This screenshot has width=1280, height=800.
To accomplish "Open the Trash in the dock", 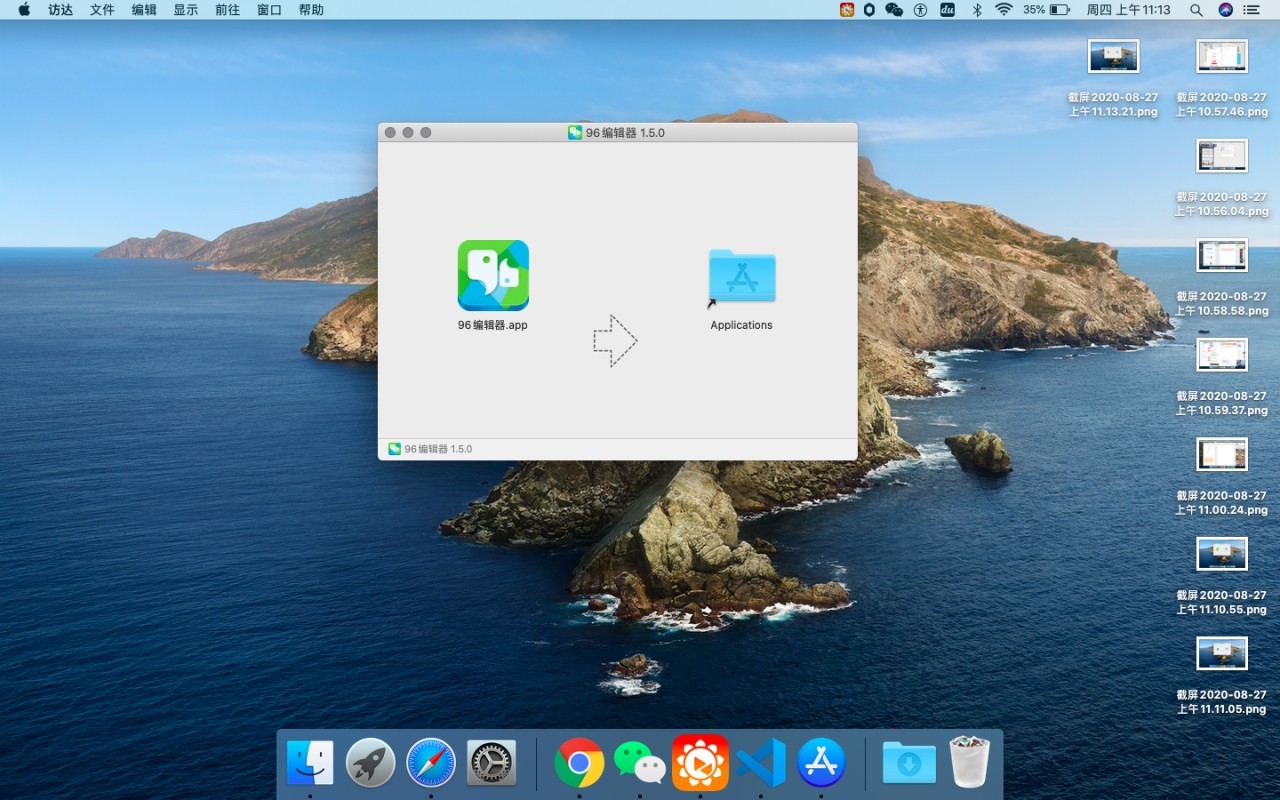I will click(969, 763).
